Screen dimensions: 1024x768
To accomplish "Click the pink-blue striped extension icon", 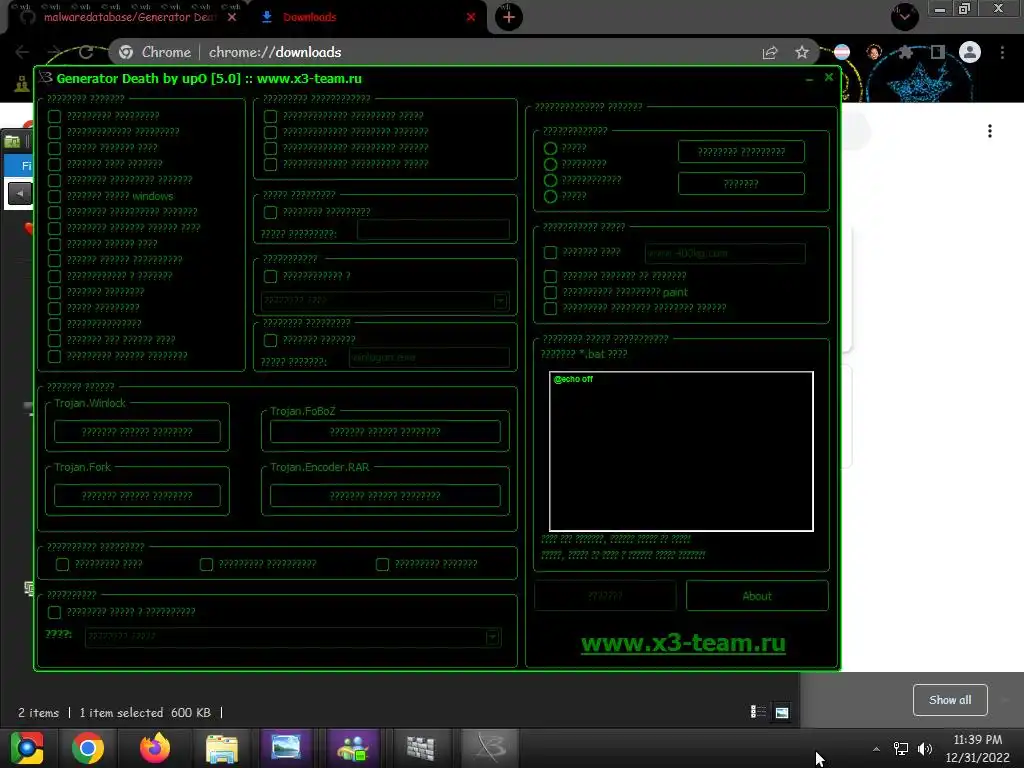I will point(842,52).
